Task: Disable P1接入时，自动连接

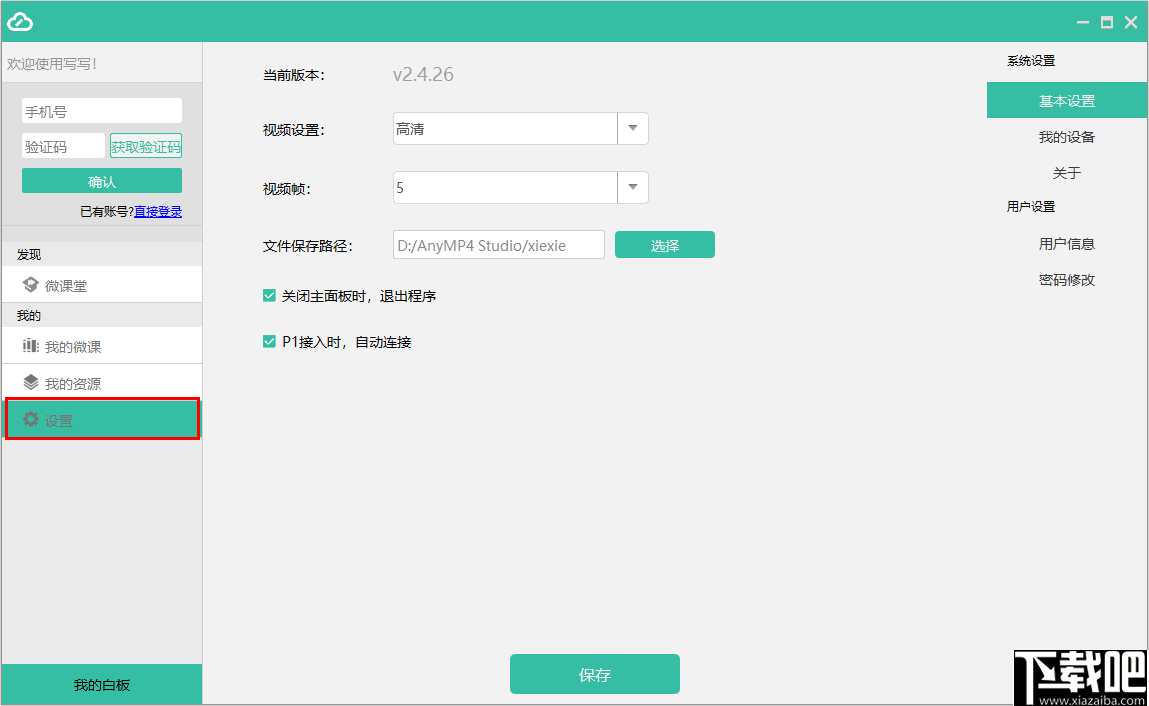Action: pyautogui.click(x=269, y=342)
